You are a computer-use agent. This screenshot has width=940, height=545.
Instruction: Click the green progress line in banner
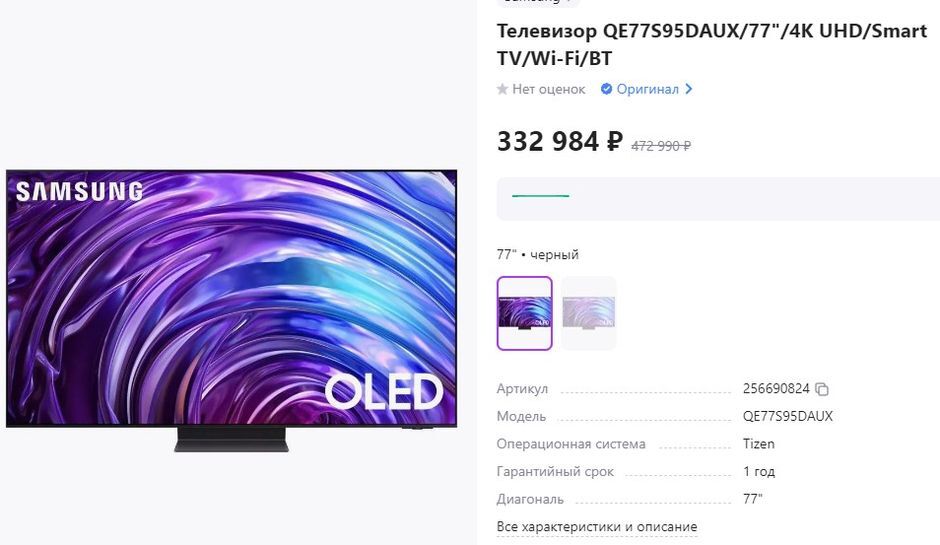pyautogui.click(x=540, y=196)
